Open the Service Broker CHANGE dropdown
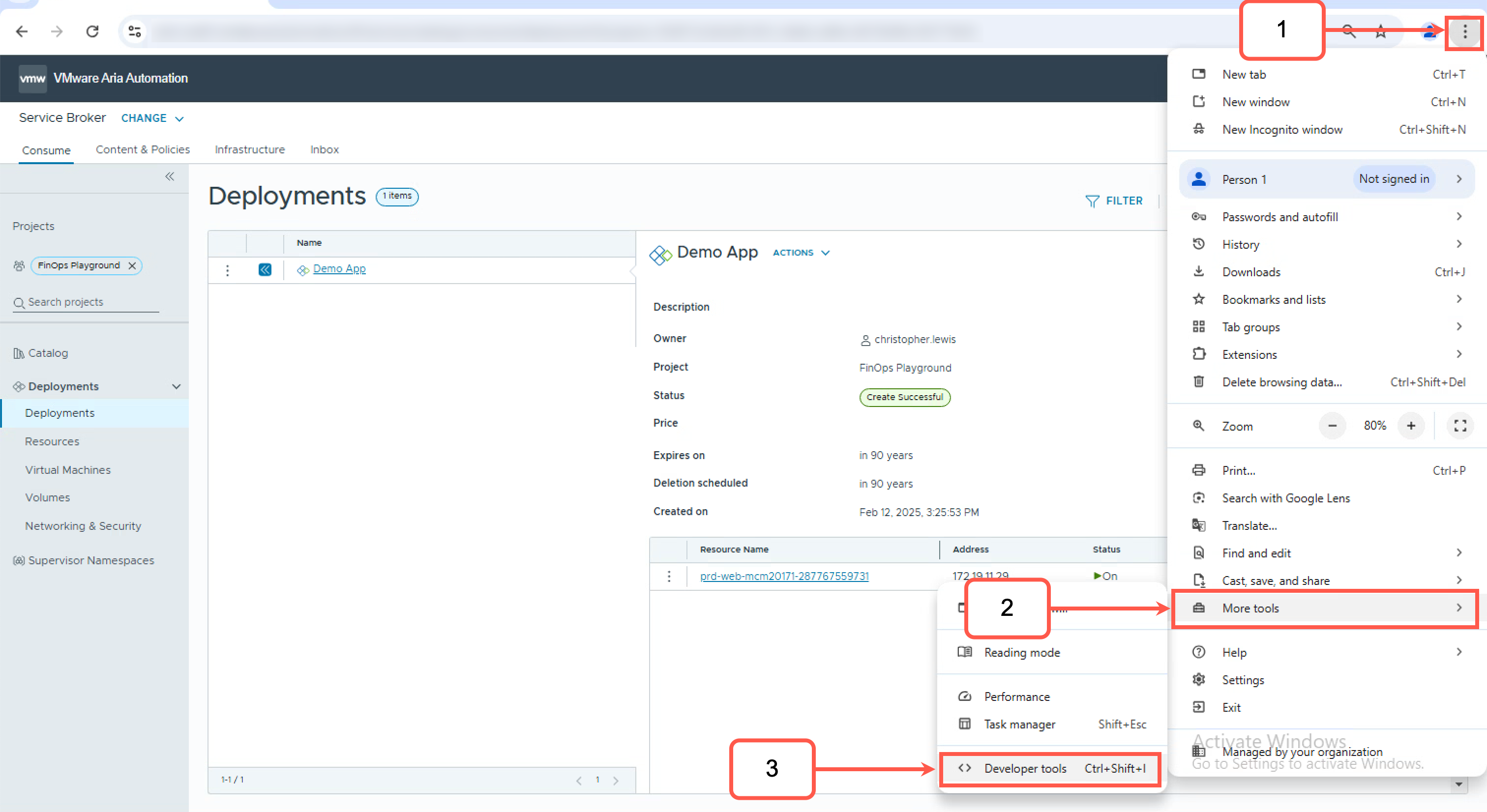1487x812 pixels. [152, 118]
